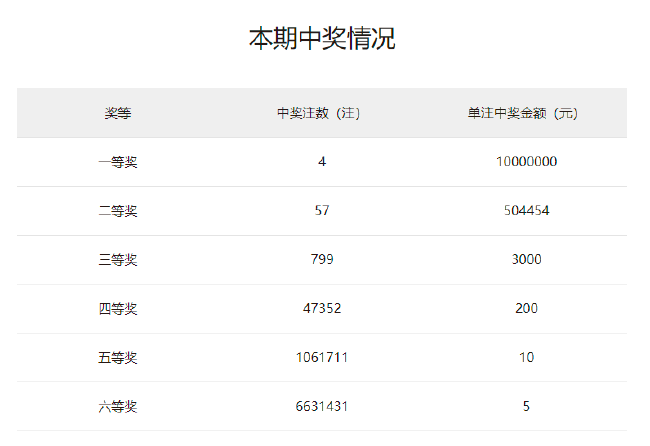The height and width of the screenshot is (446, 650).
Task: Click the 三等奖 row label
Action: click(x=118, y=260)
